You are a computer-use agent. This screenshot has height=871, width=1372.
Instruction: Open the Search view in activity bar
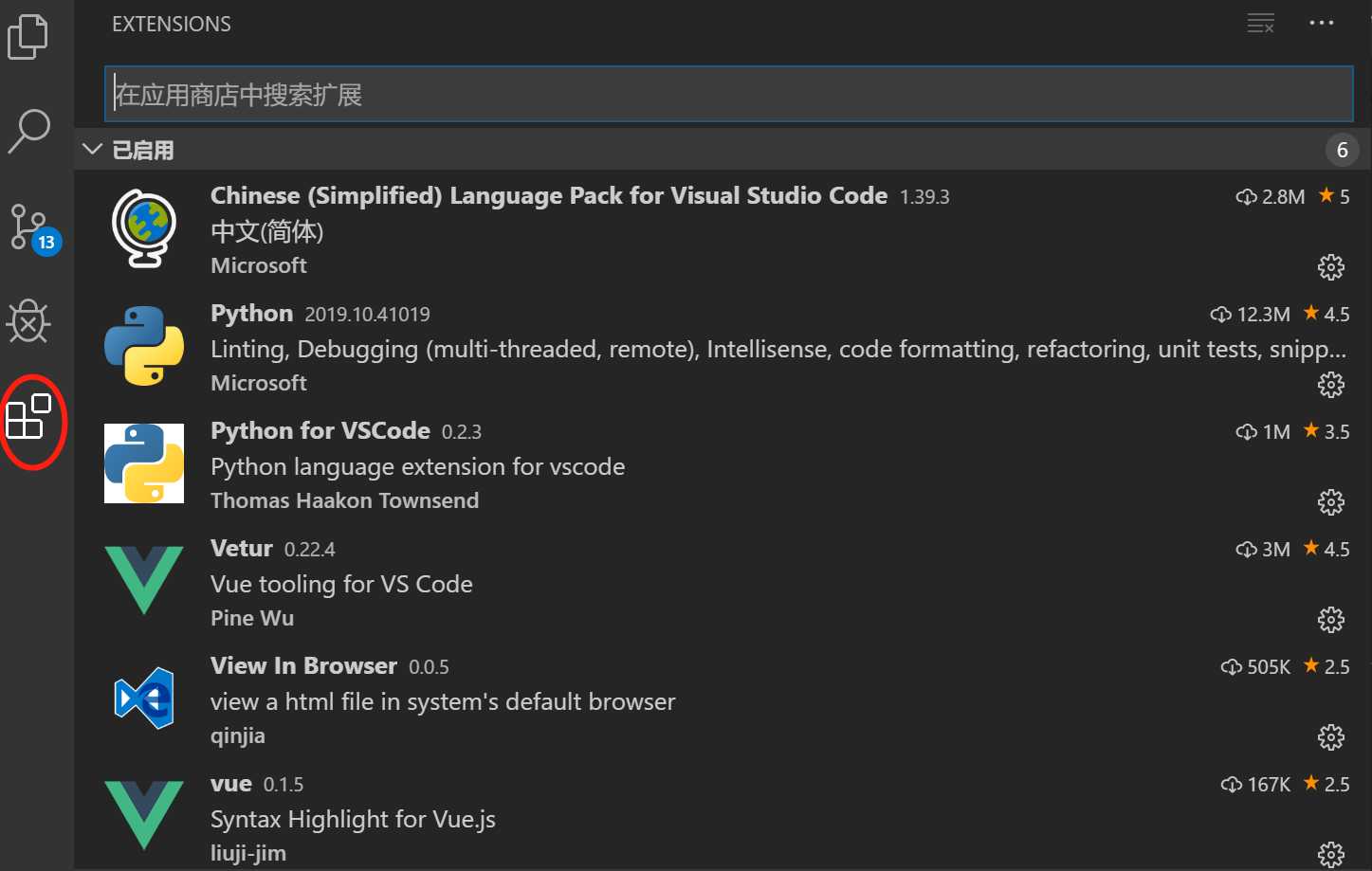pyautogui.click(x=28, y=131)
